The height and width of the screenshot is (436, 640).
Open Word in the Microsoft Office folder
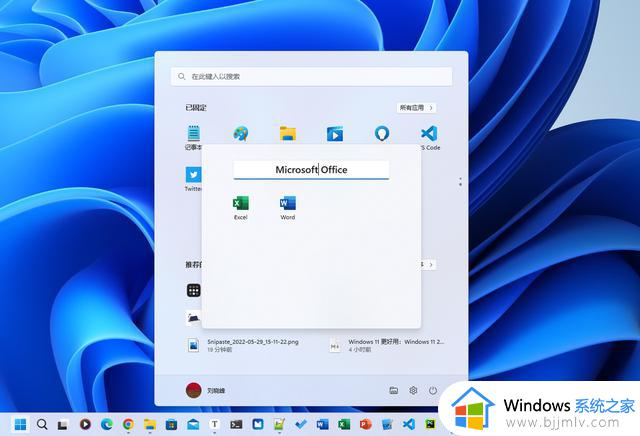tap(288, 207)
